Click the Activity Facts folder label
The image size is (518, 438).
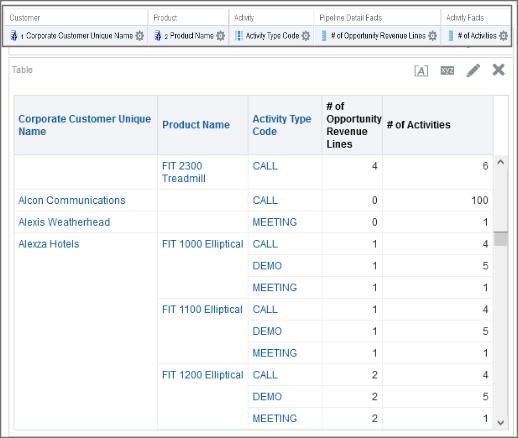point(465,18)
